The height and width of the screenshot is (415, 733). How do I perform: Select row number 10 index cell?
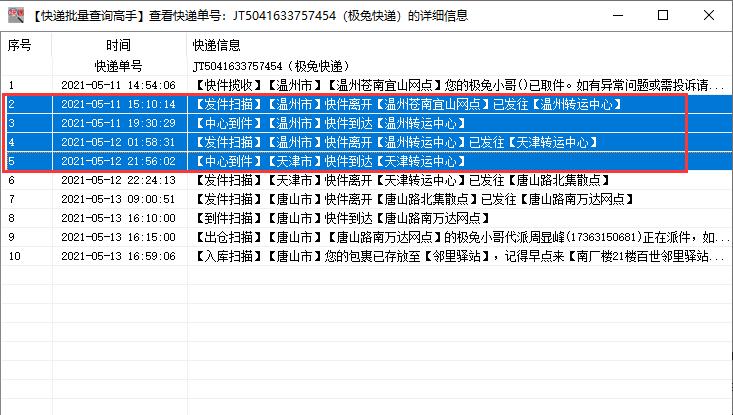pos(14,256)
